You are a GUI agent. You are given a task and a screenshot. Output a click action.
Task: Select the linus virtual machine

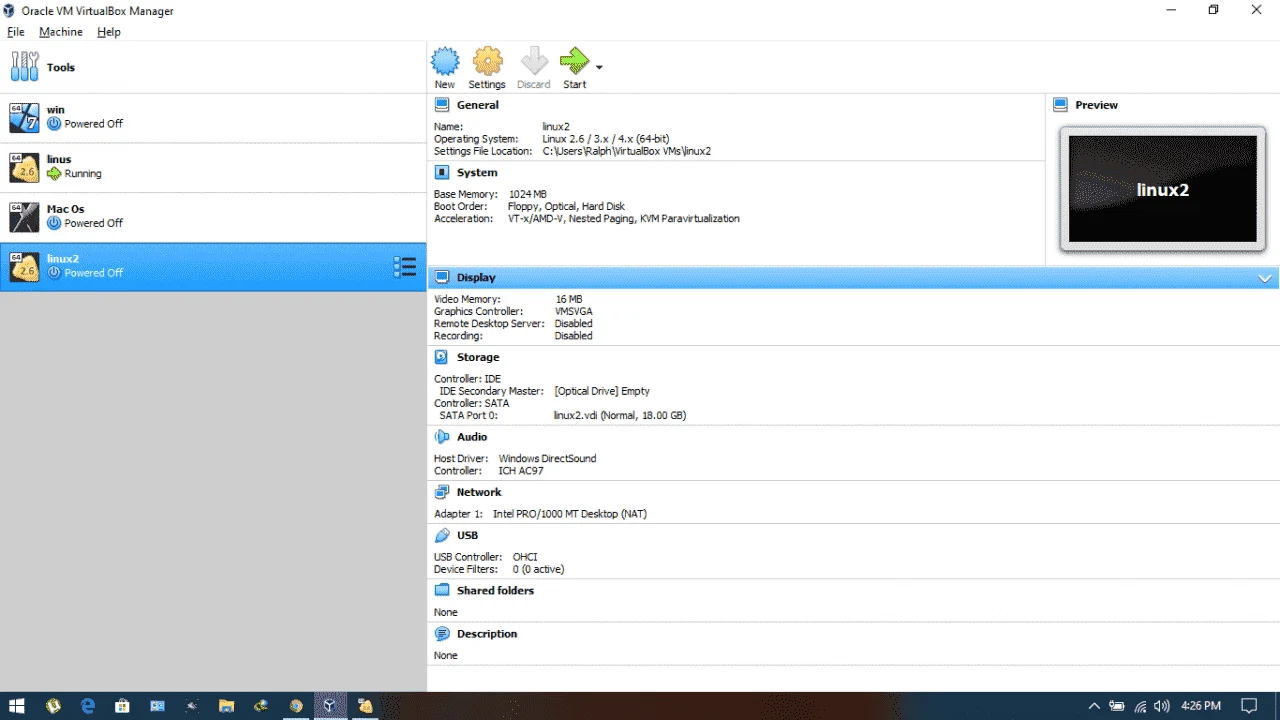coord(213,167)
